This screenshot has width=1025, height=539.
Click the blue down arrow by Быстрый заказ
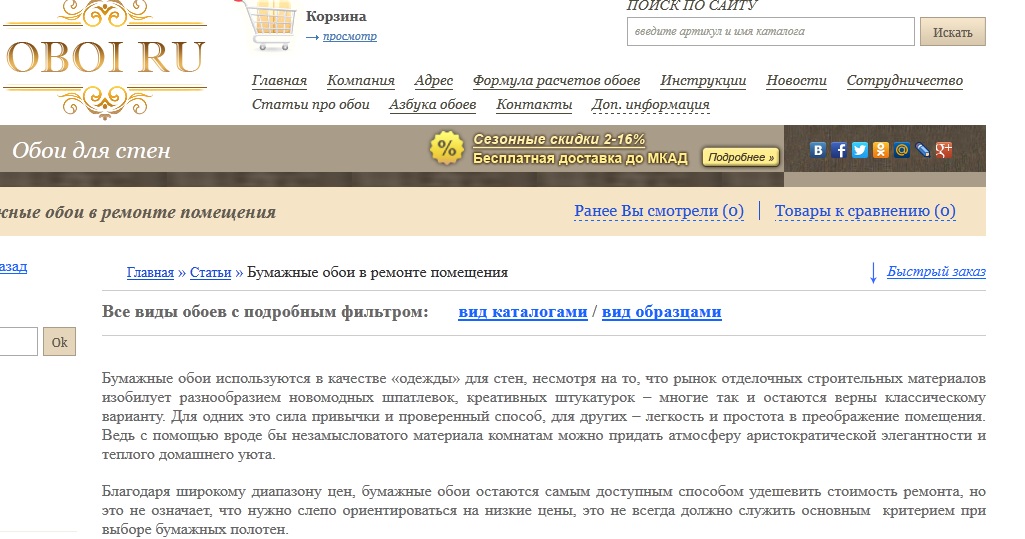pyautogui.click(x=873, y=273)
